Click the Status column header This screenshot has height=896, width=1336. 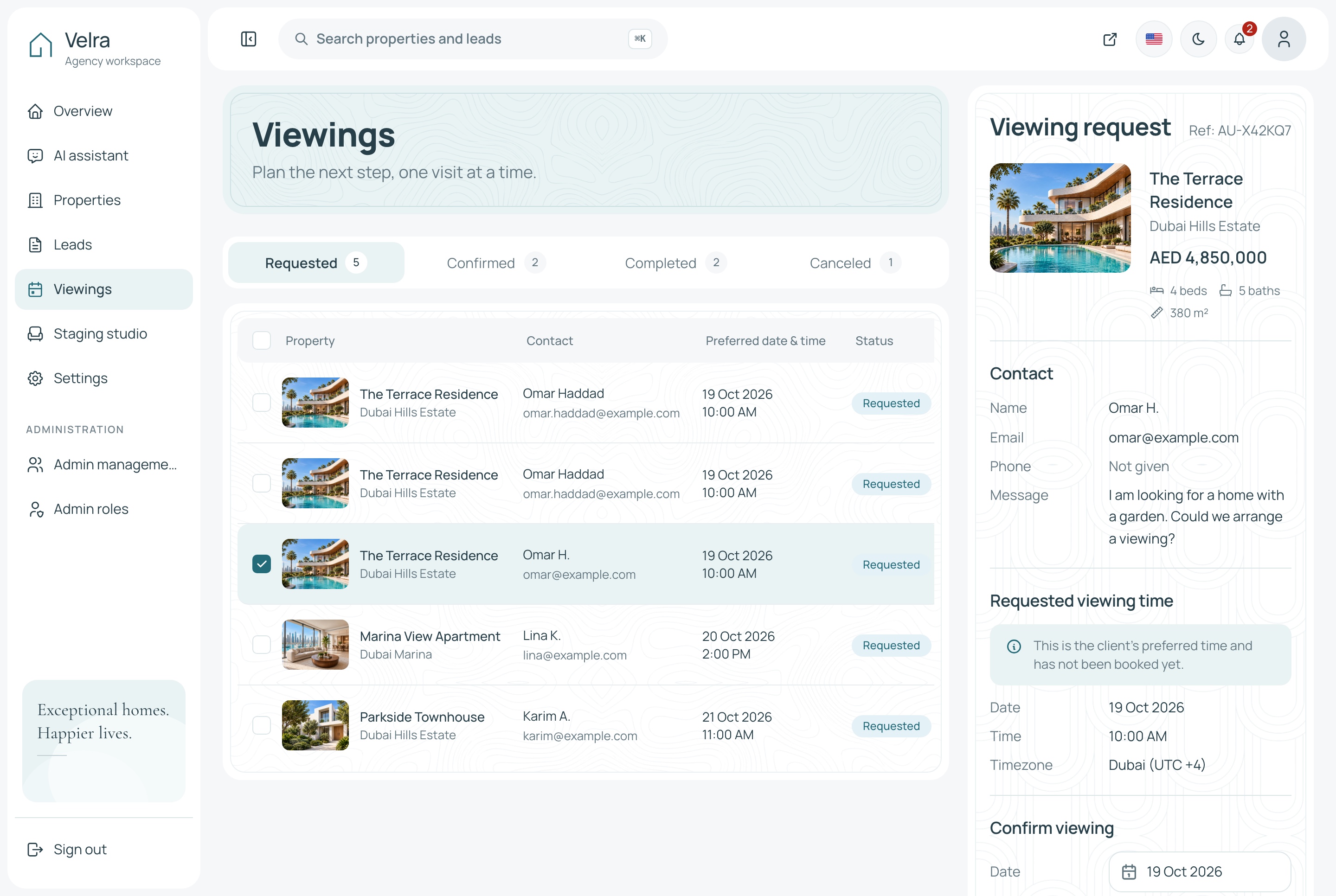(874, 340)
